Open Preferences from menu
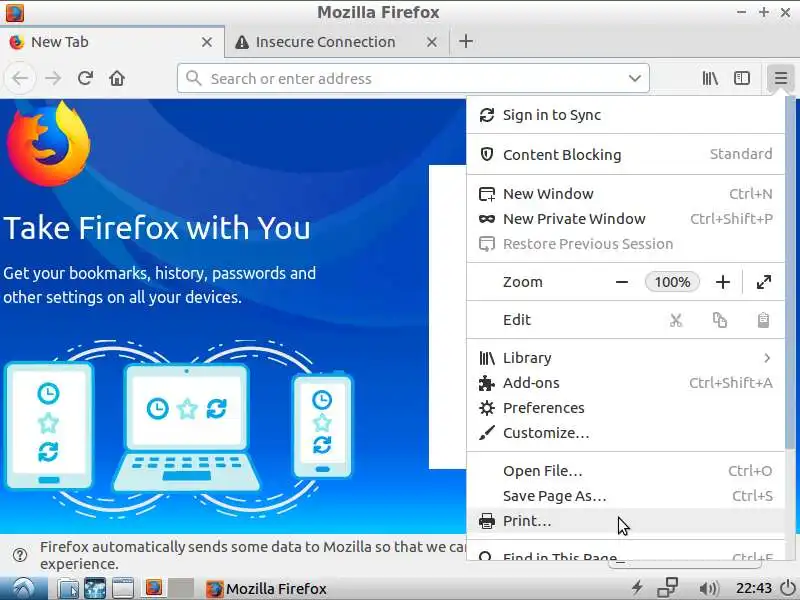The height and width of the screenshot is (600, 800). (626, 408)
